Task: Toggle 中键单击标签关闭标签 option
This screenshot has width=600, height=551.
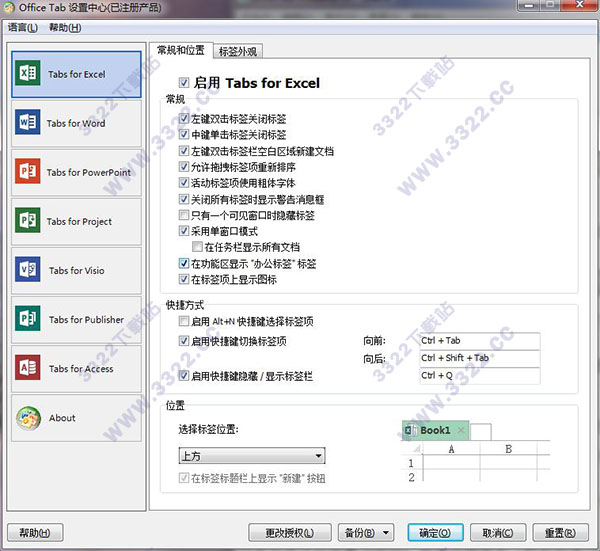Action: (184, 134)
